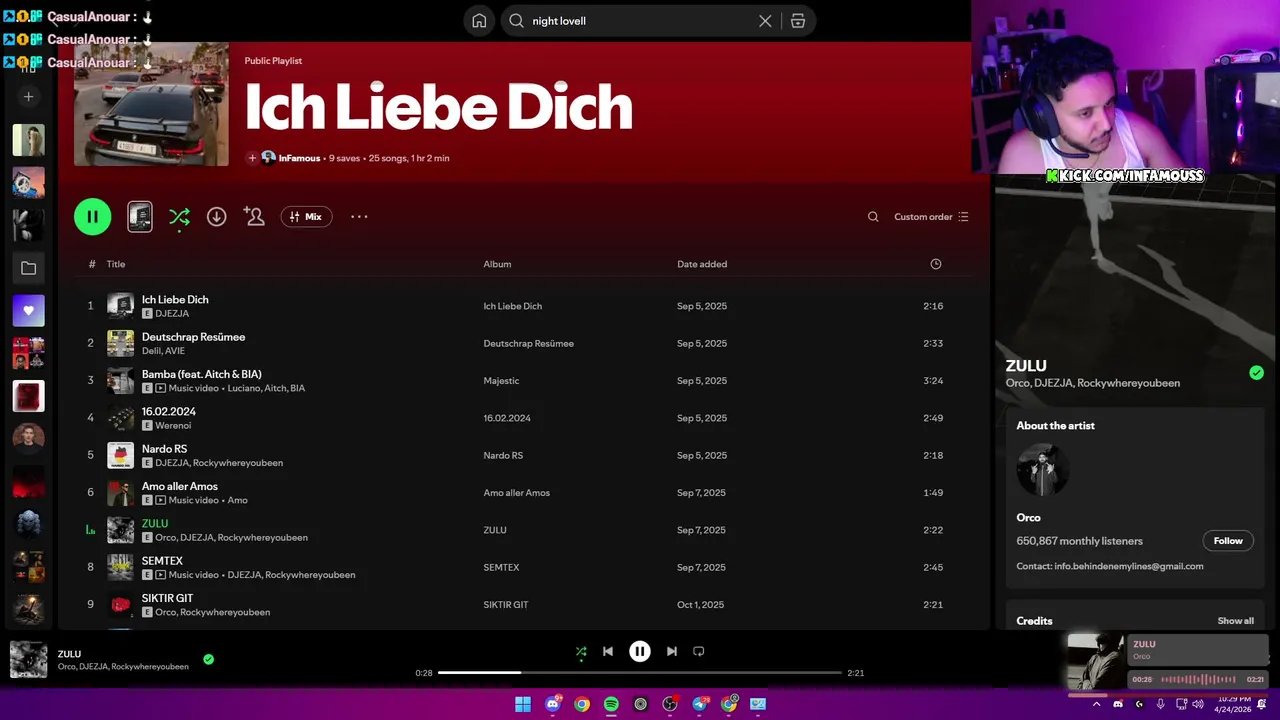The width and height of the screenshot is (1280, 720).
Task: Open the InFamous profile link
Action: (299, 158)
